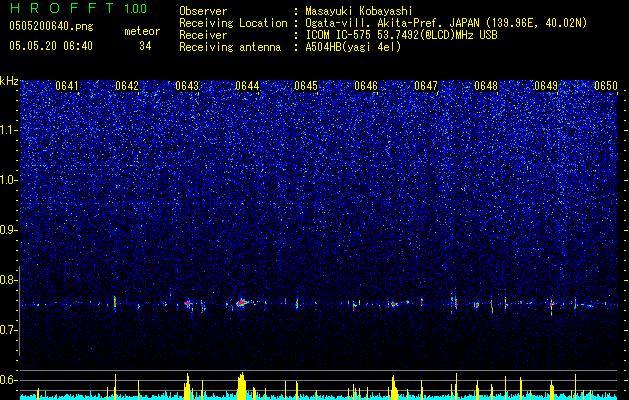Viewport: 629px width, 400px height.
Task: Click the 0.9 frequency axis label
Action: 8,230
